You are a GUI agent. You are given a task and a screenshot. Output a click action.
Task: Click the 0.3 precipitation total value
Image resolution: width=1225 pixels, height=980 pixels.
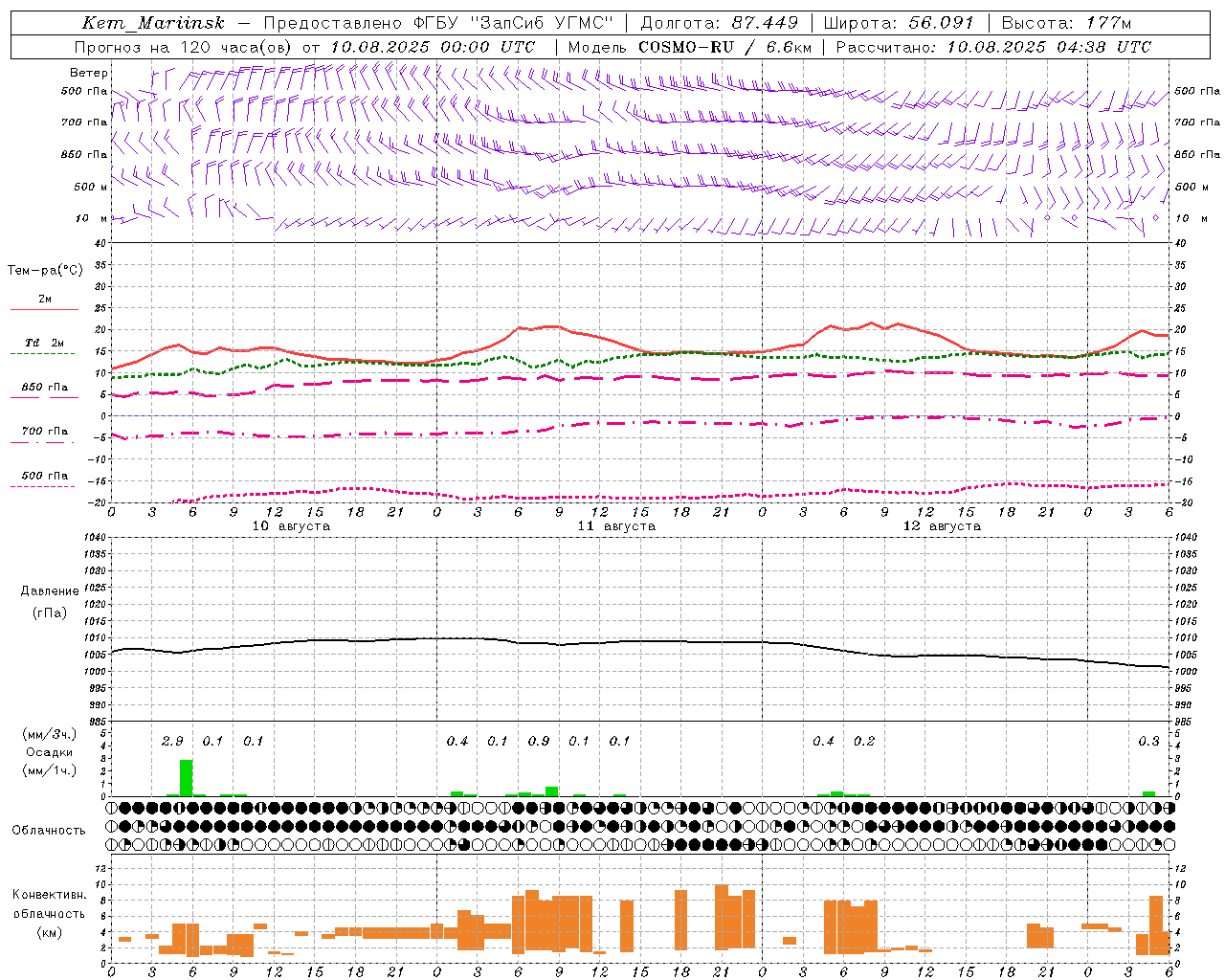tap(1148, 741)
